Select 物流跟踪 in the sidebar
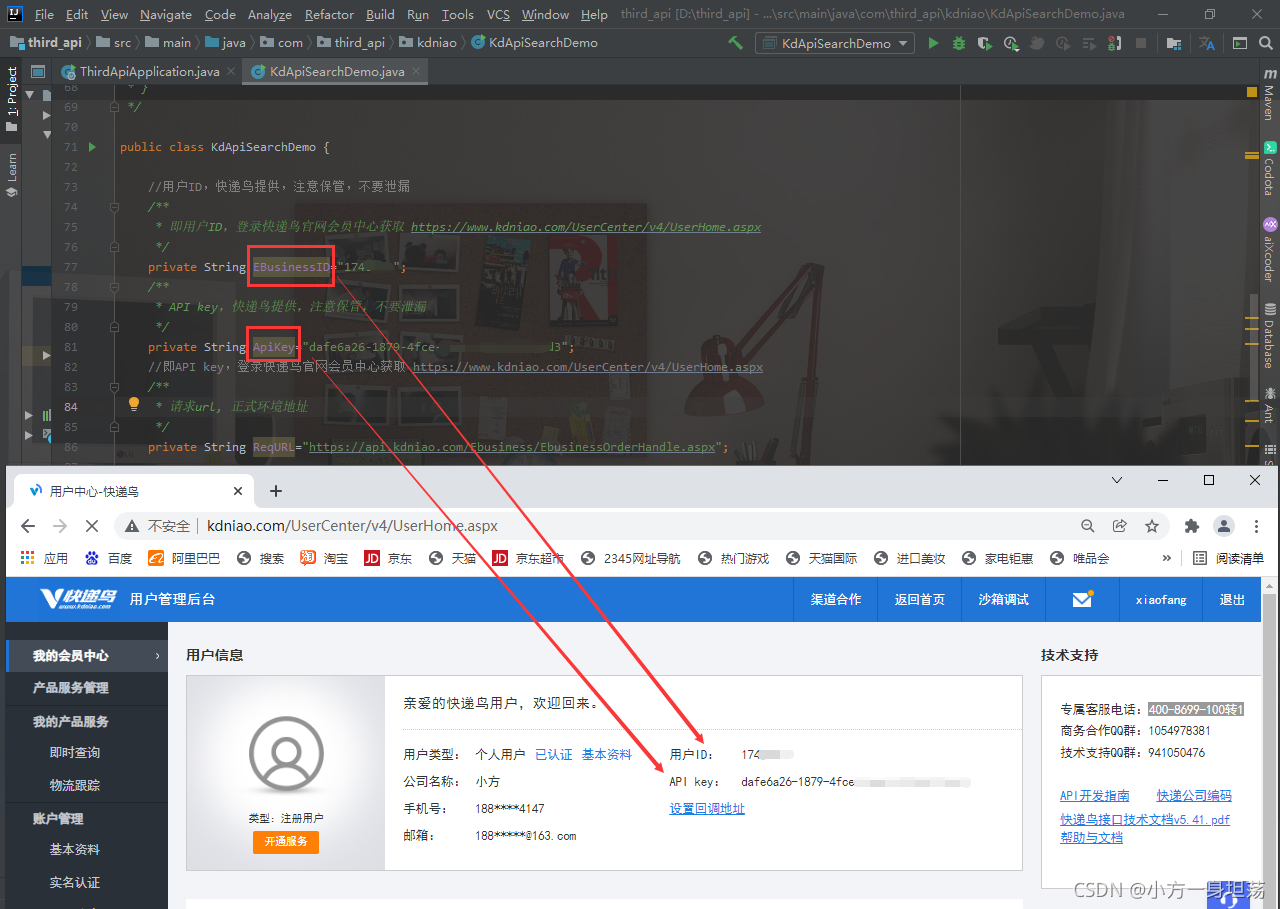The height and width of the screenshot is (909, 1280). click(x=75, y=785)
